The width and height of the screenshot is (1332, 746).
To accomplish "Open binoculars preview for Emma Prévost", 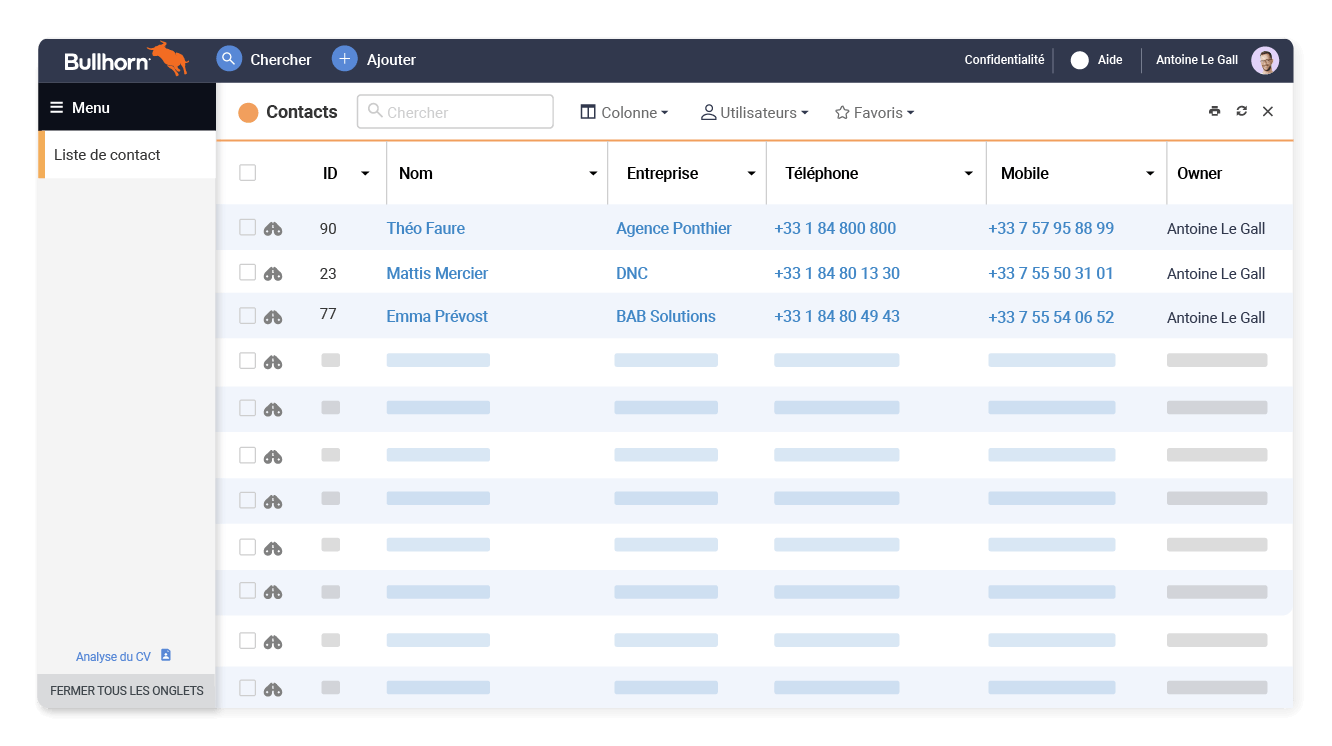I will click(273, 317).
